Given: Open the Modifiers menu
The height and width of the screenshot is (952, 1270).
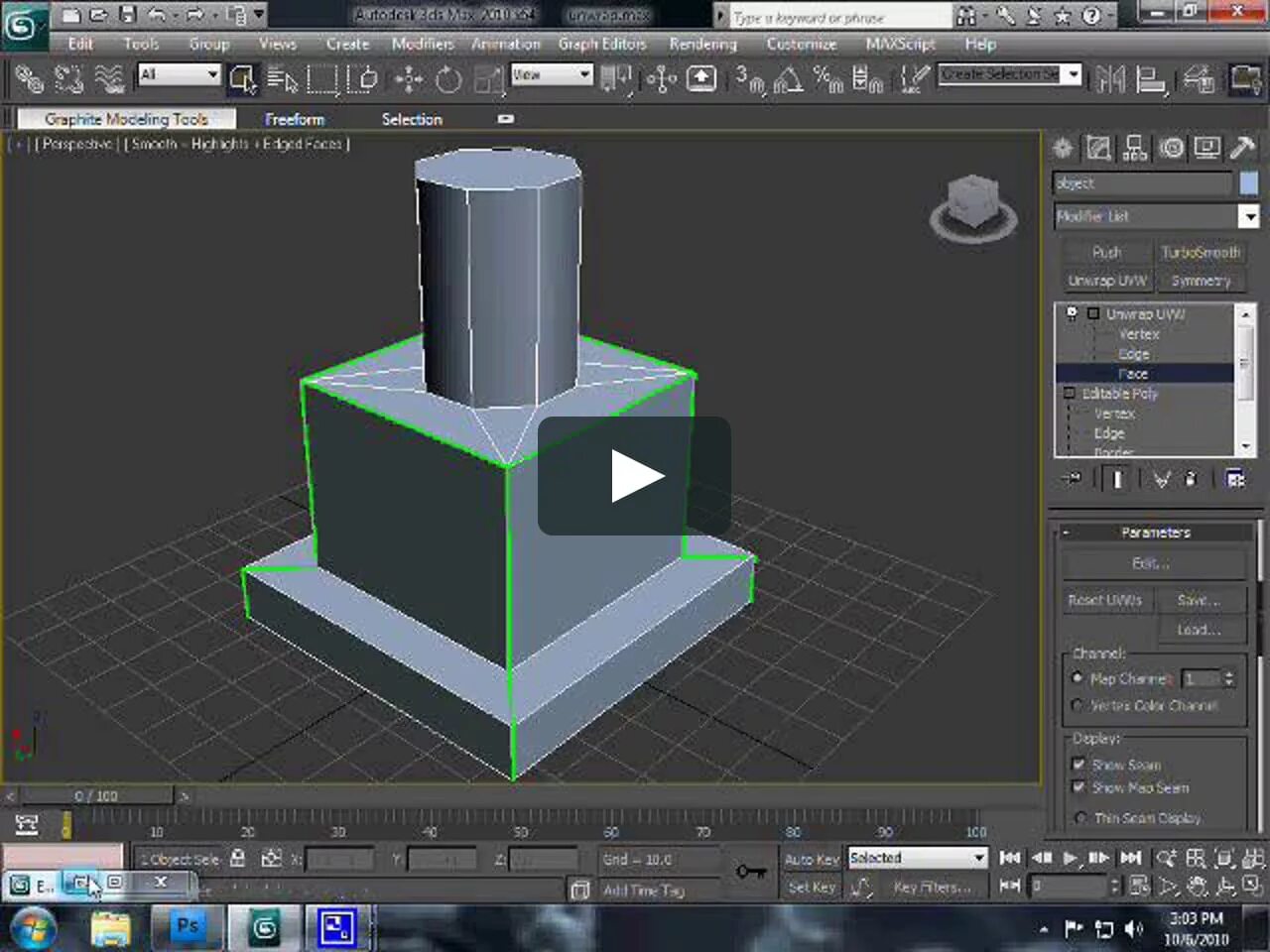Looking at the screenshot, I should [x=423, y=45].
